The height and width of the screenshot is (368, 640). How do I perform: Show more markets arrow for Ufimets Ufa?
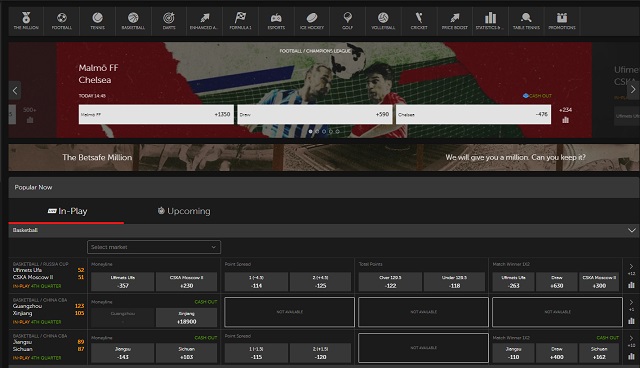click(x=631, y=266)
